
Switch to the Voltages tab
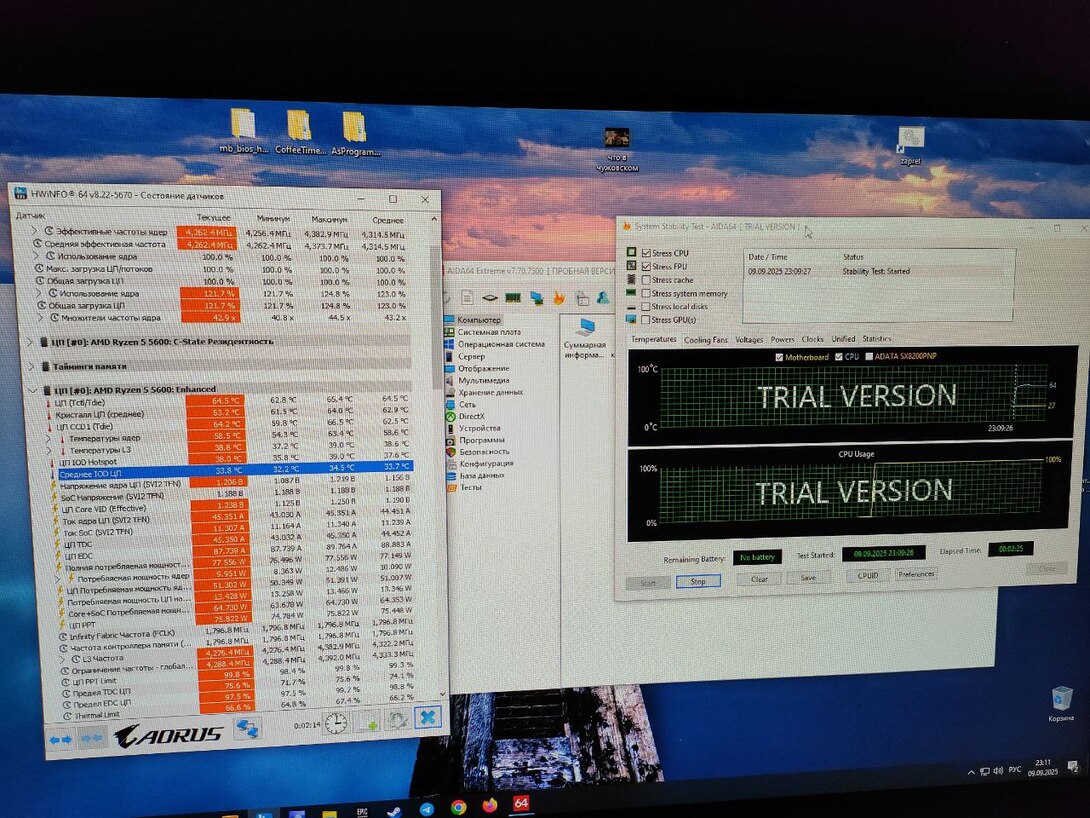click(749, 339)
